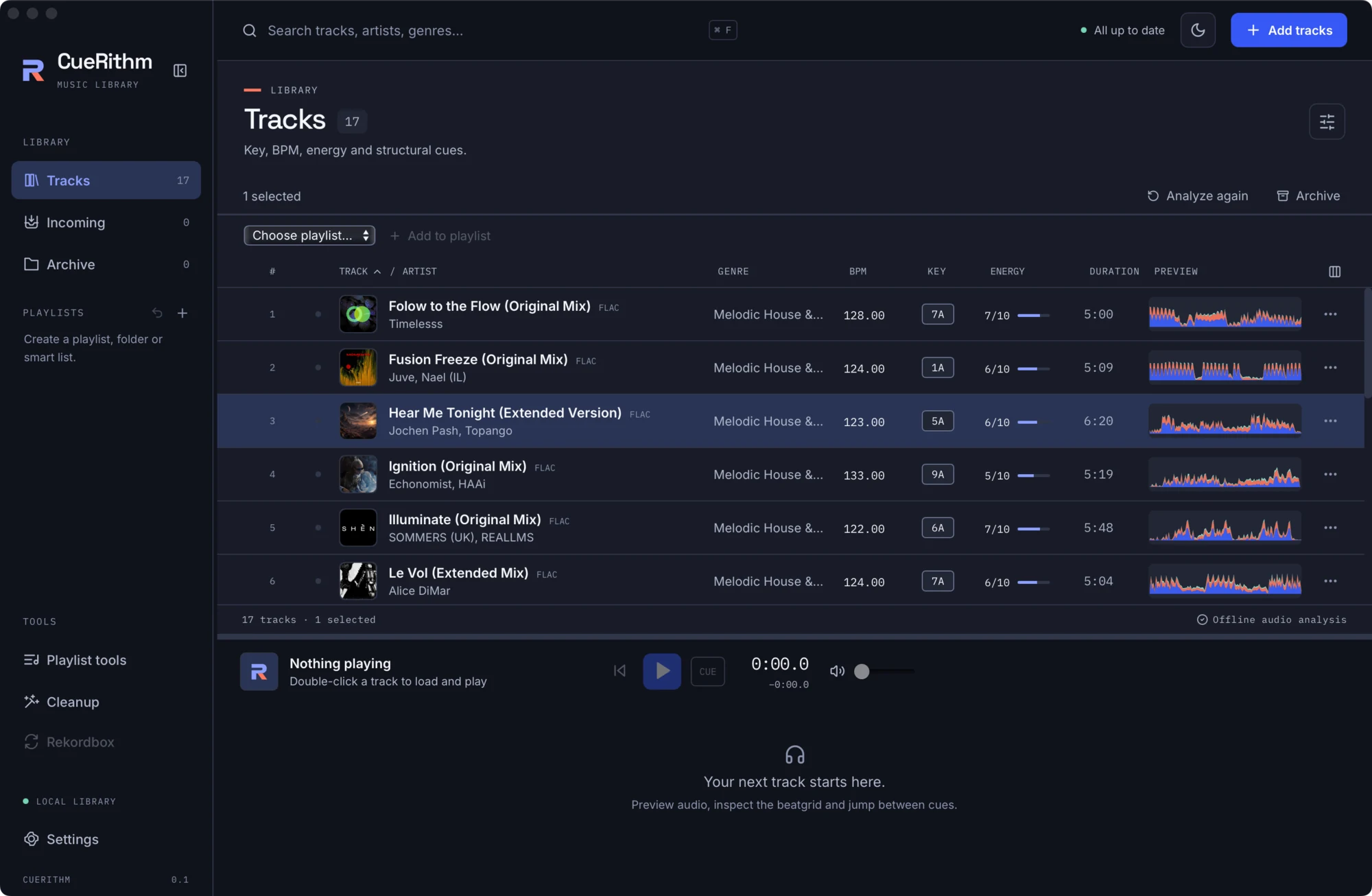Image resolution: width=1372 pixels, height=896 pixels.
Task: Collapse the sidebar panel icon
Action: [x=180, y=71]
